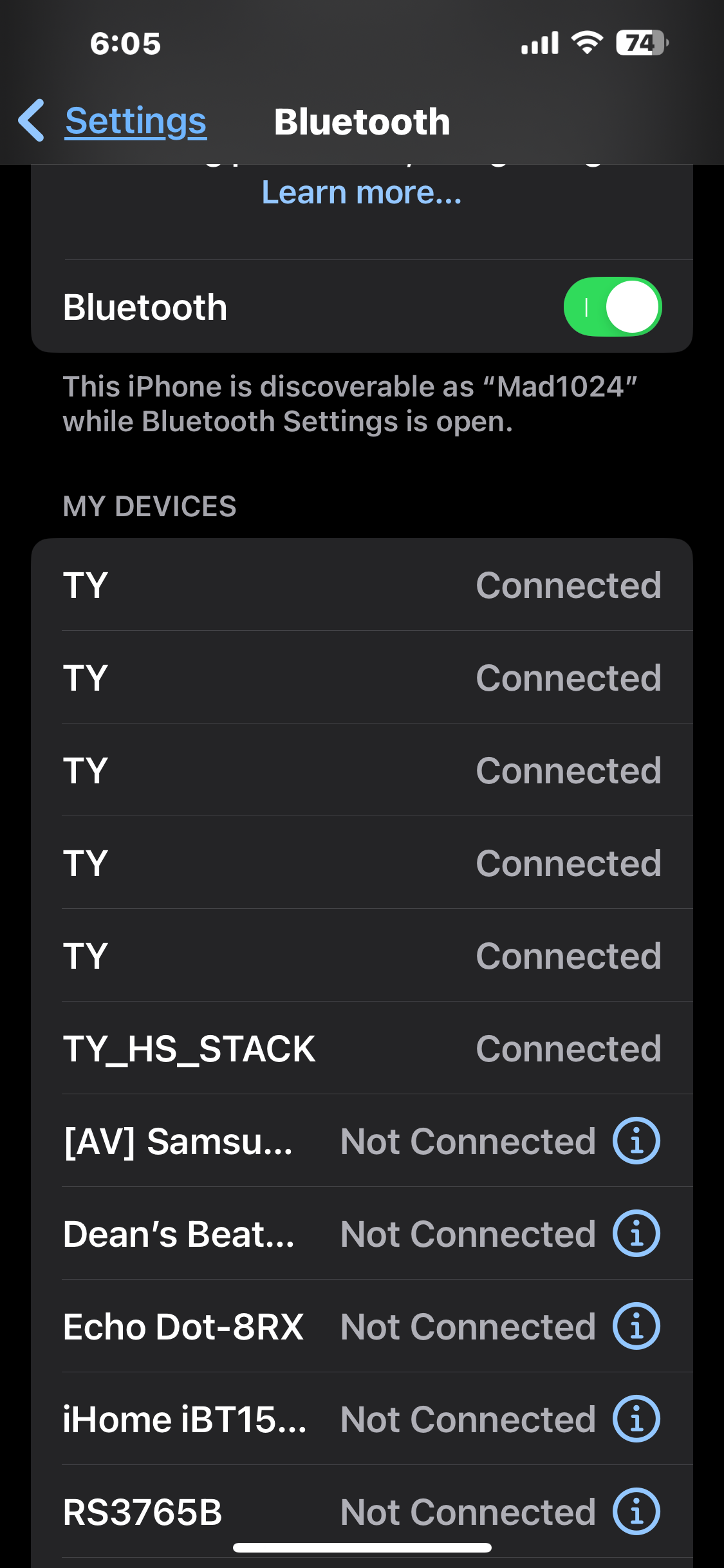
Task: Open the Learn more link
Action: coord(362,192)
